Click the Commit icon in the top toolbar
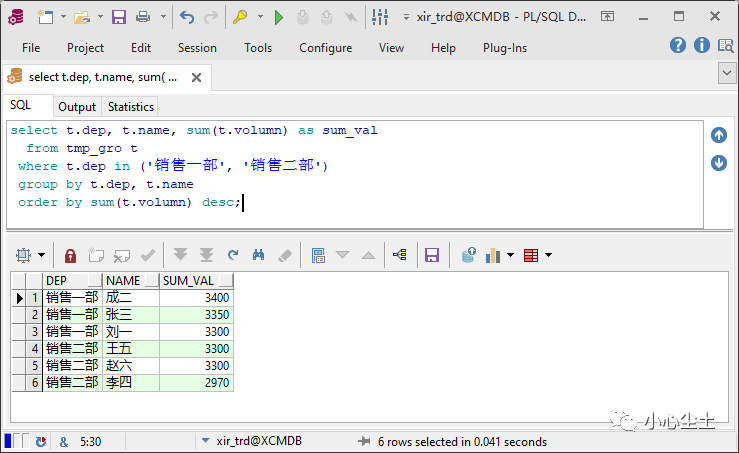This screenshot has height=453, width=739. click(x=303, y=17)
